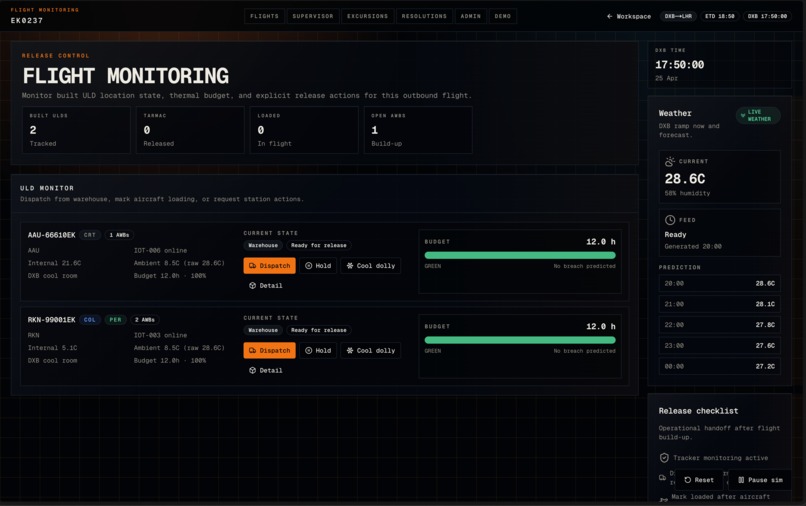Click the IOT-006 online text
This screenshot has height=506, width=806.
[160, 250]
